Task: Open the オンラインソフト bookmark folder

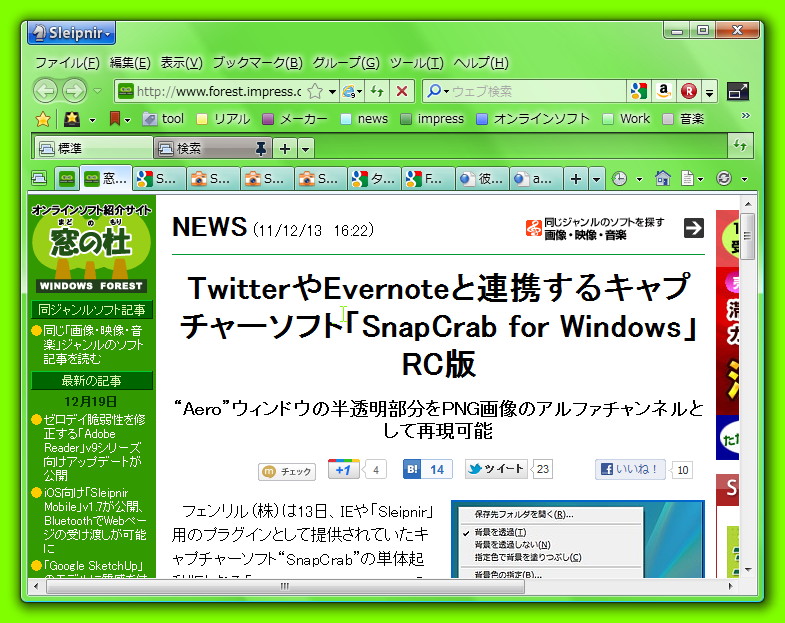Action: point(533,119)
